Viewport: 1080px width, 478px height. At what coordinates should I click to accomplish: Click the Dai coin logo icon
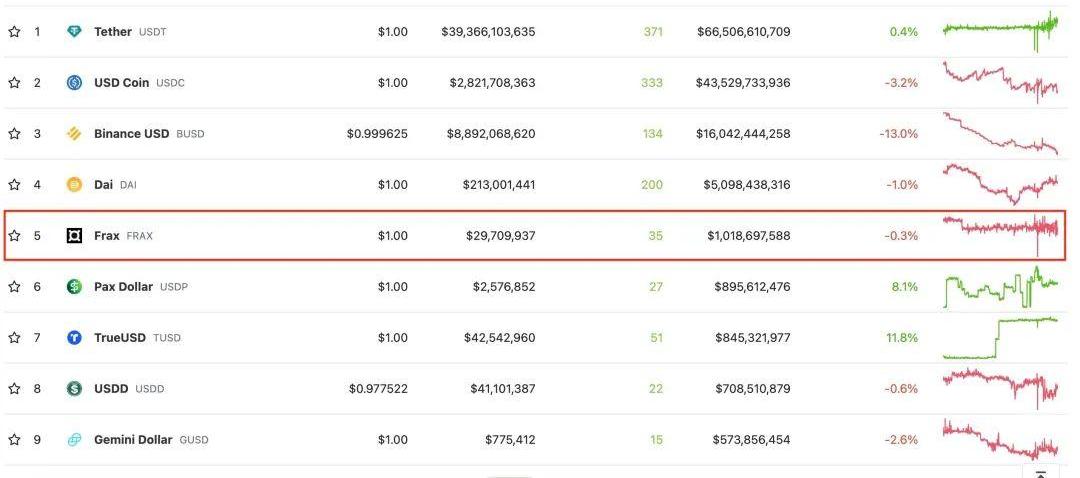(74, 185)
